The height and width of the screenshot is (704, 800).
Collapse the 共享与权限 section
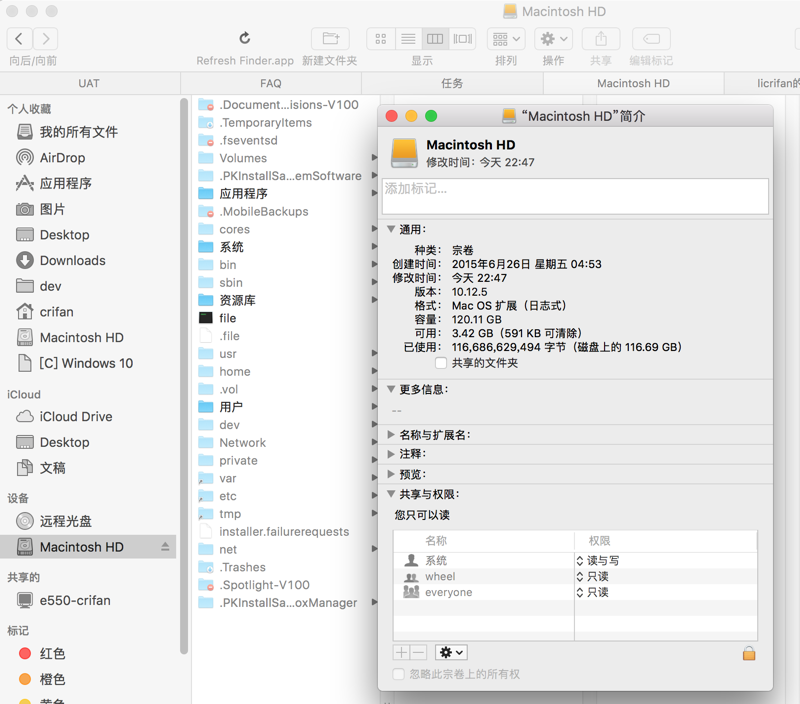point(391,494)
